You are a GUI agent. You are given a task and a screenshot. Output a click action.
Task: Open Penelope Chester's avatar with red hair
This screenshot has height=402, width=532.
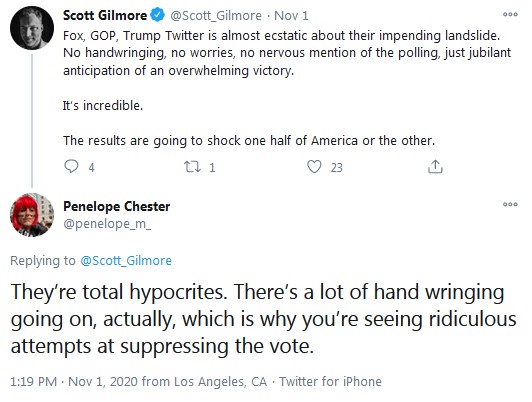click(x=32, y=215)
